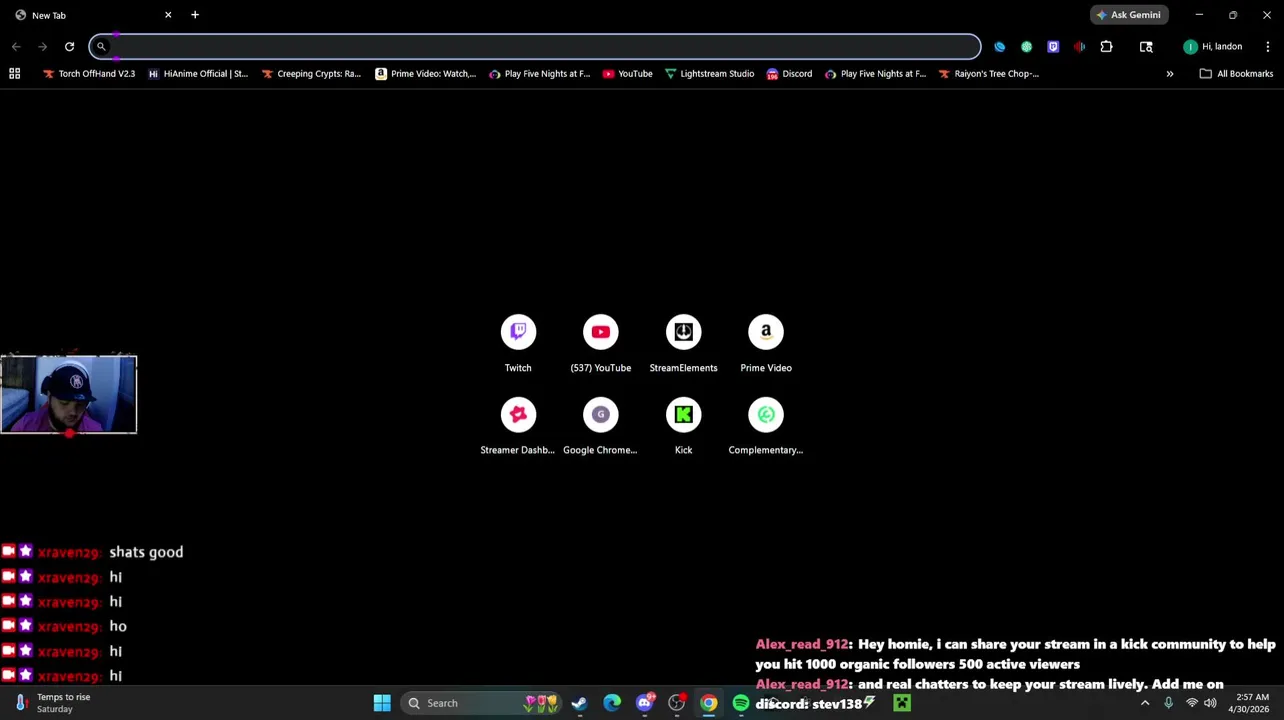Open the first Play Five Nights bookmark

[x=539, y=73]
